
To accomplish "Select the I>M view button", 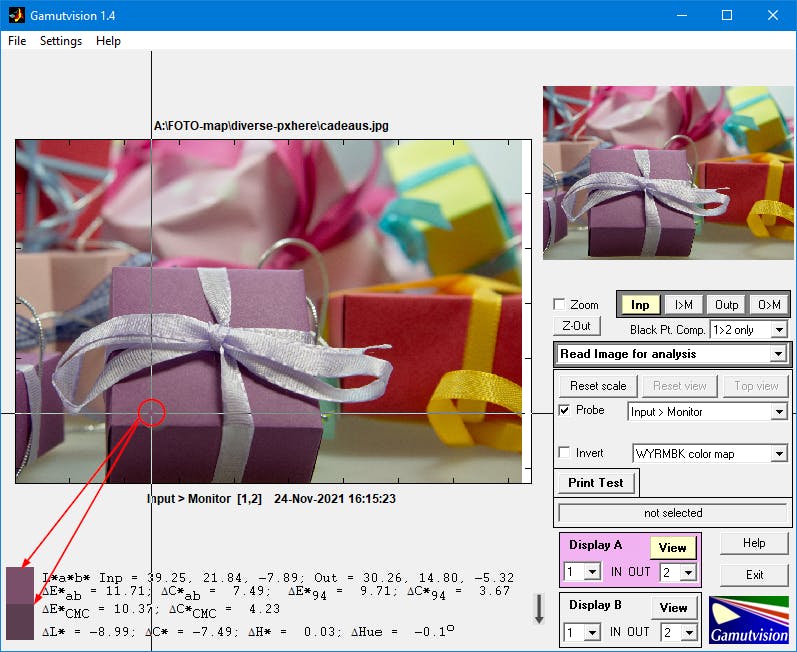I will (x=683, y=305).
